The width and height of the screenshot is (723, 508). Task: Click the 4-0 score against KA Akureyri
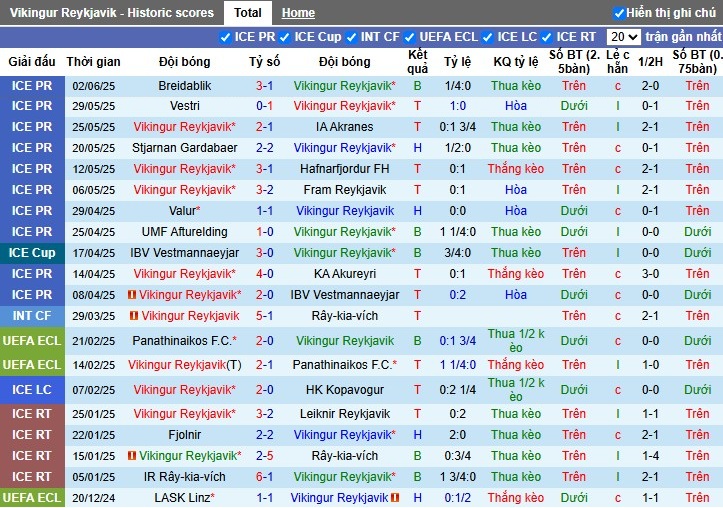265,273
